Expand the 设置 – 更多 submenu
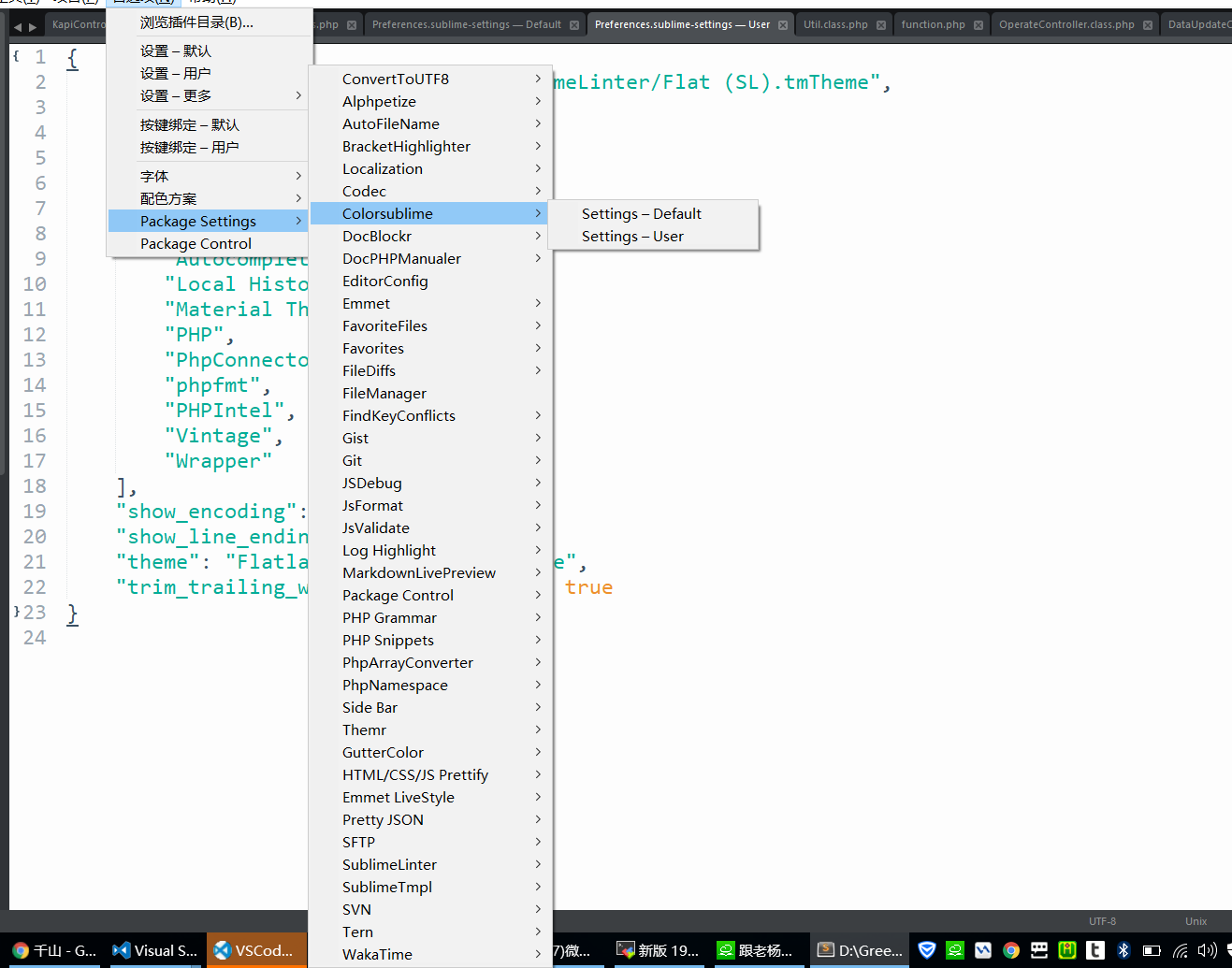 [x=210, y=95]
